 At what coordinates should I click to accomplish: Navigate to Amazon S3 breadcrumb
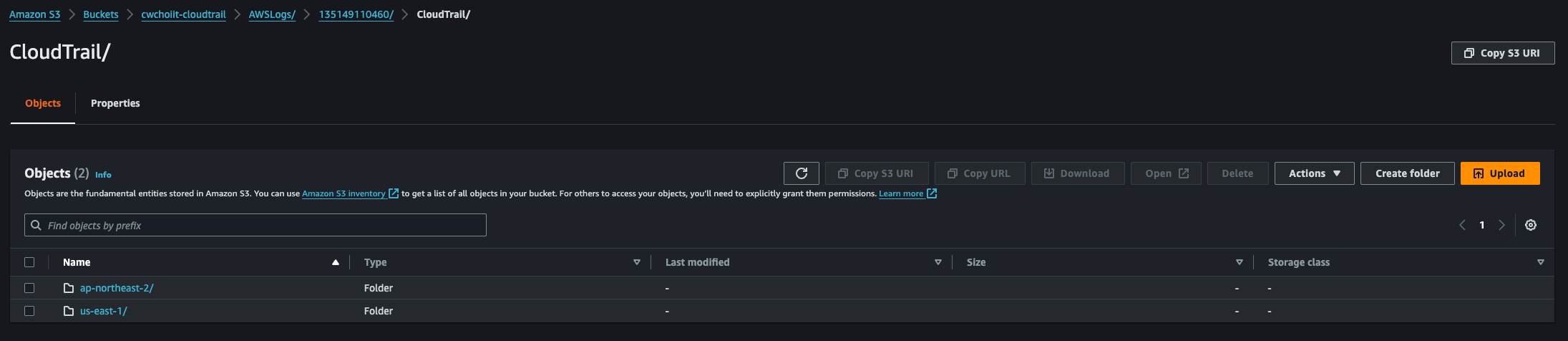tap(34, 14)
